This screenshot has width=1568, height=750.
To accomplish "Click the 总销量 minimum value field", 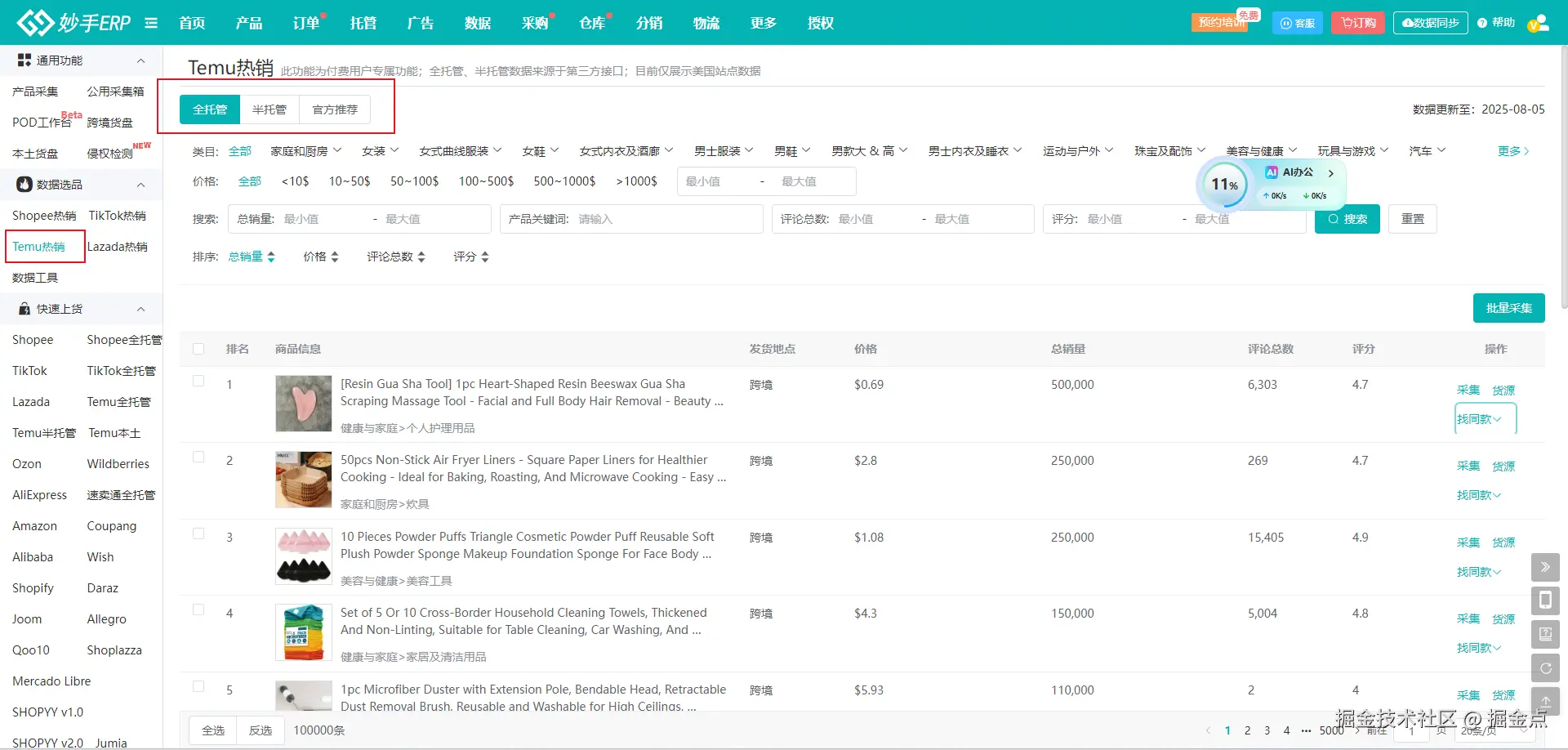I will tap(323, 219).
